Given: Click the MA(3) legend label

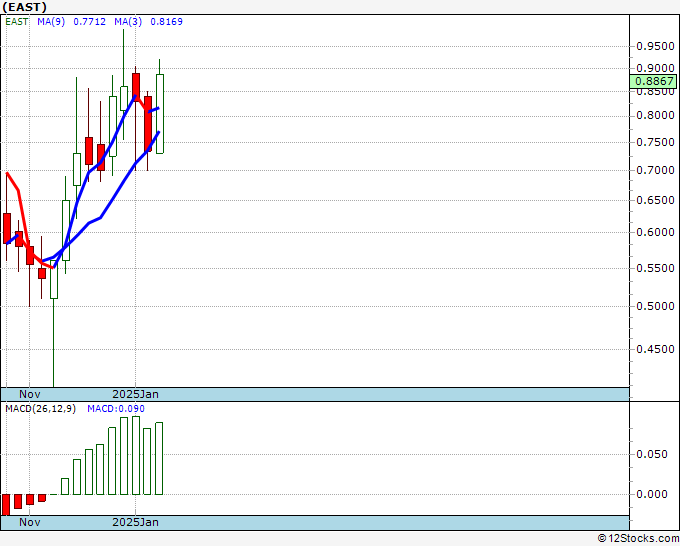Looking at the screenshot, I should pyautogui.click(x=128, y=22).
